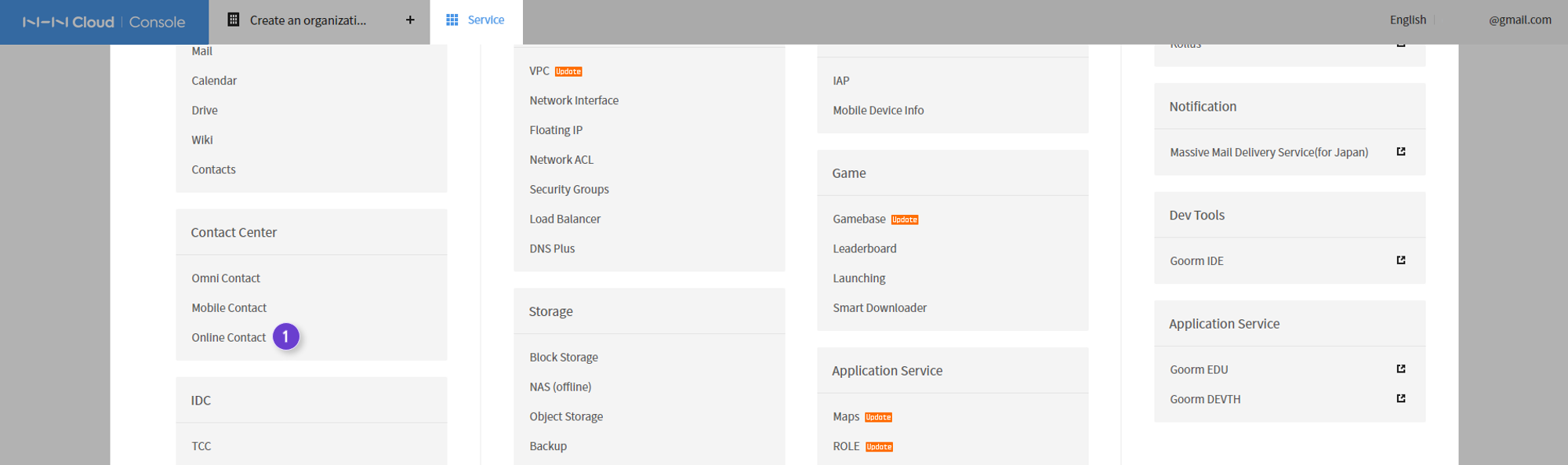Viewport: 1568px width, 465px height.
Task: Click the Update badge next to VPC
Action: coord(568,71)
